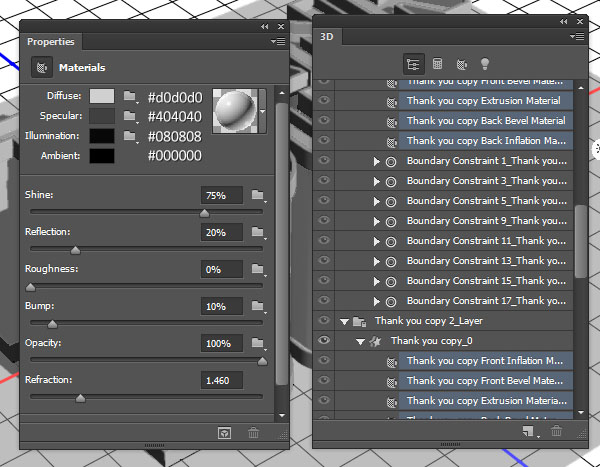Filter 3D panel by lights

point(484,64)
